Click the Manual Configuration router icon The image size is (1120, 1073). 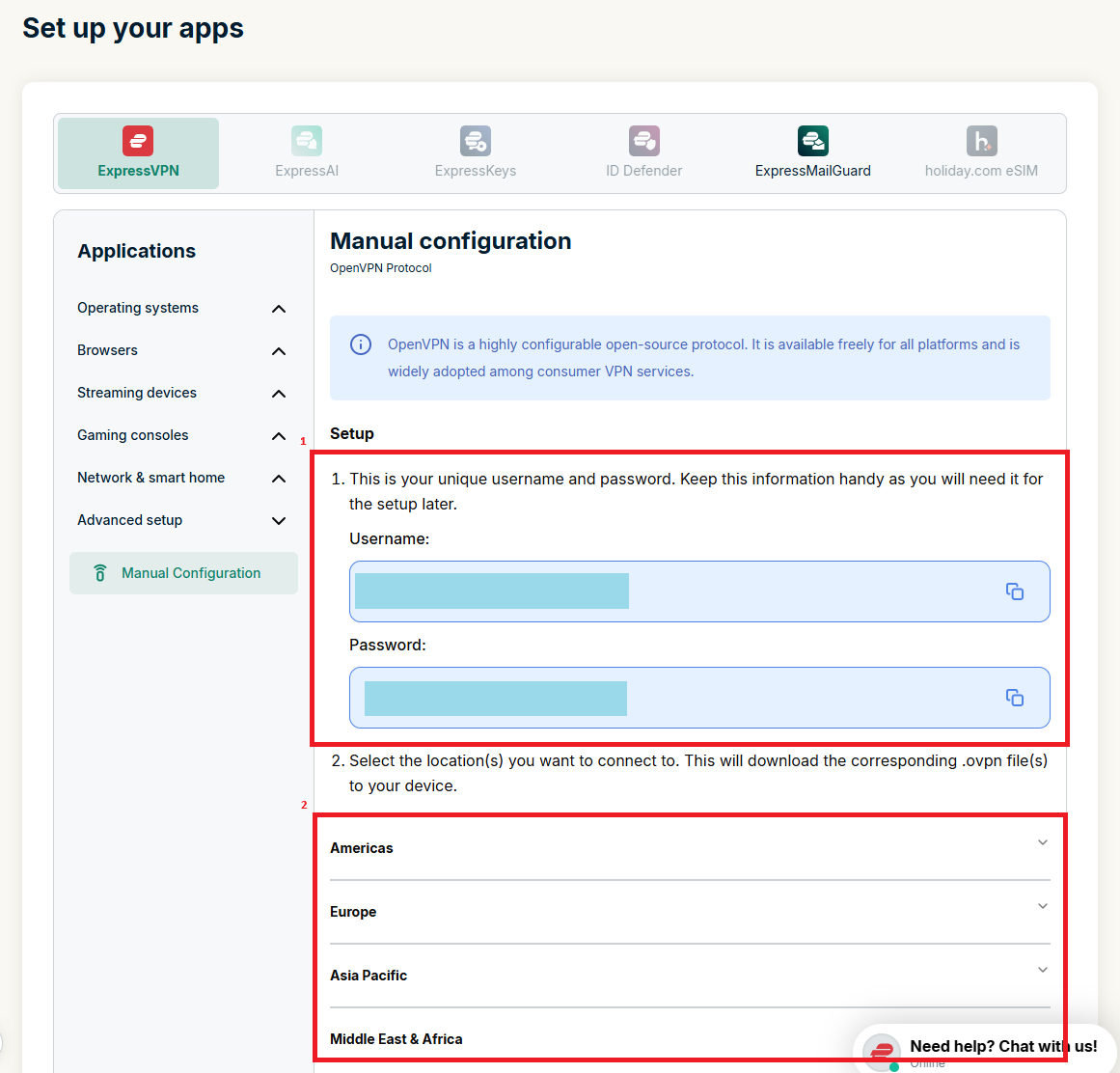100,573
